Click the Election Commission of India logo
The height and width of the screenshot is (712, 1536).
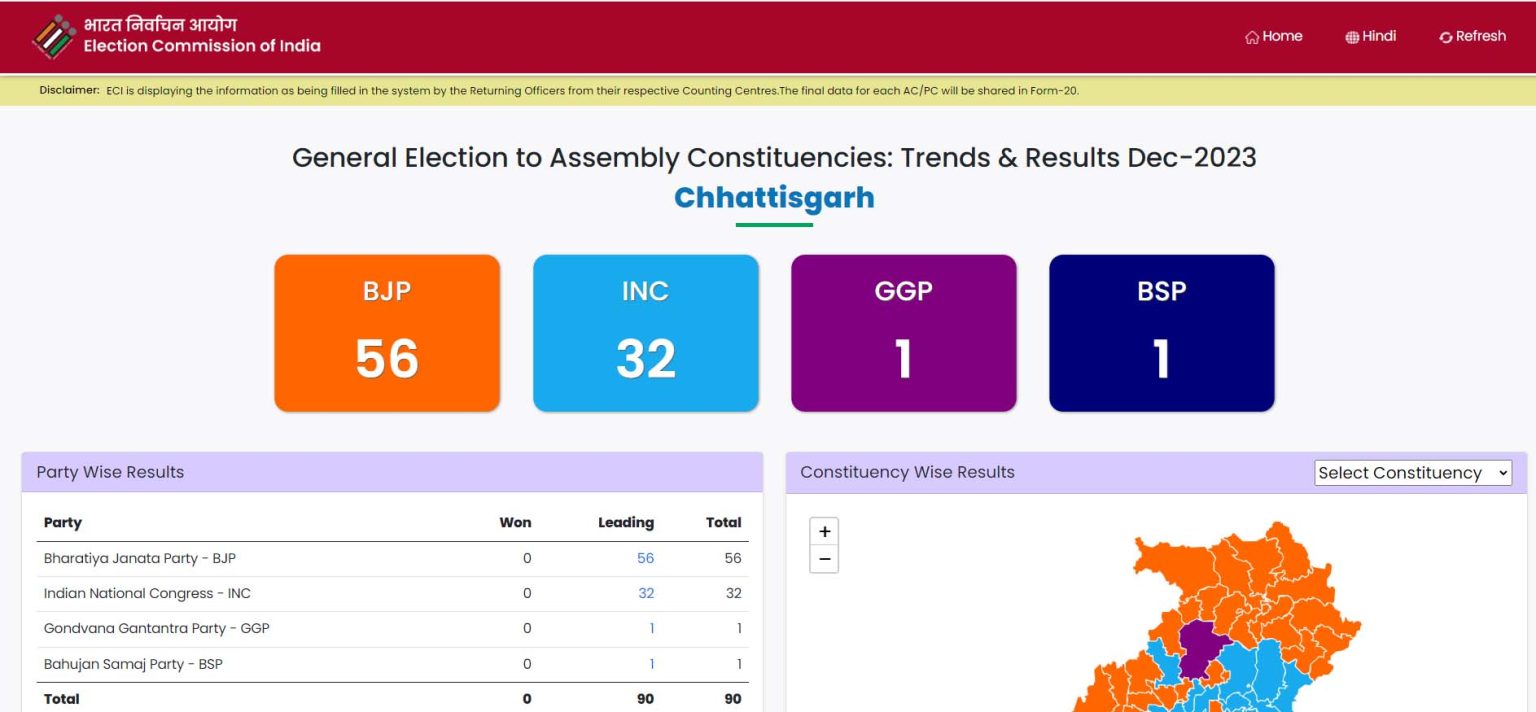coord(54,36)
